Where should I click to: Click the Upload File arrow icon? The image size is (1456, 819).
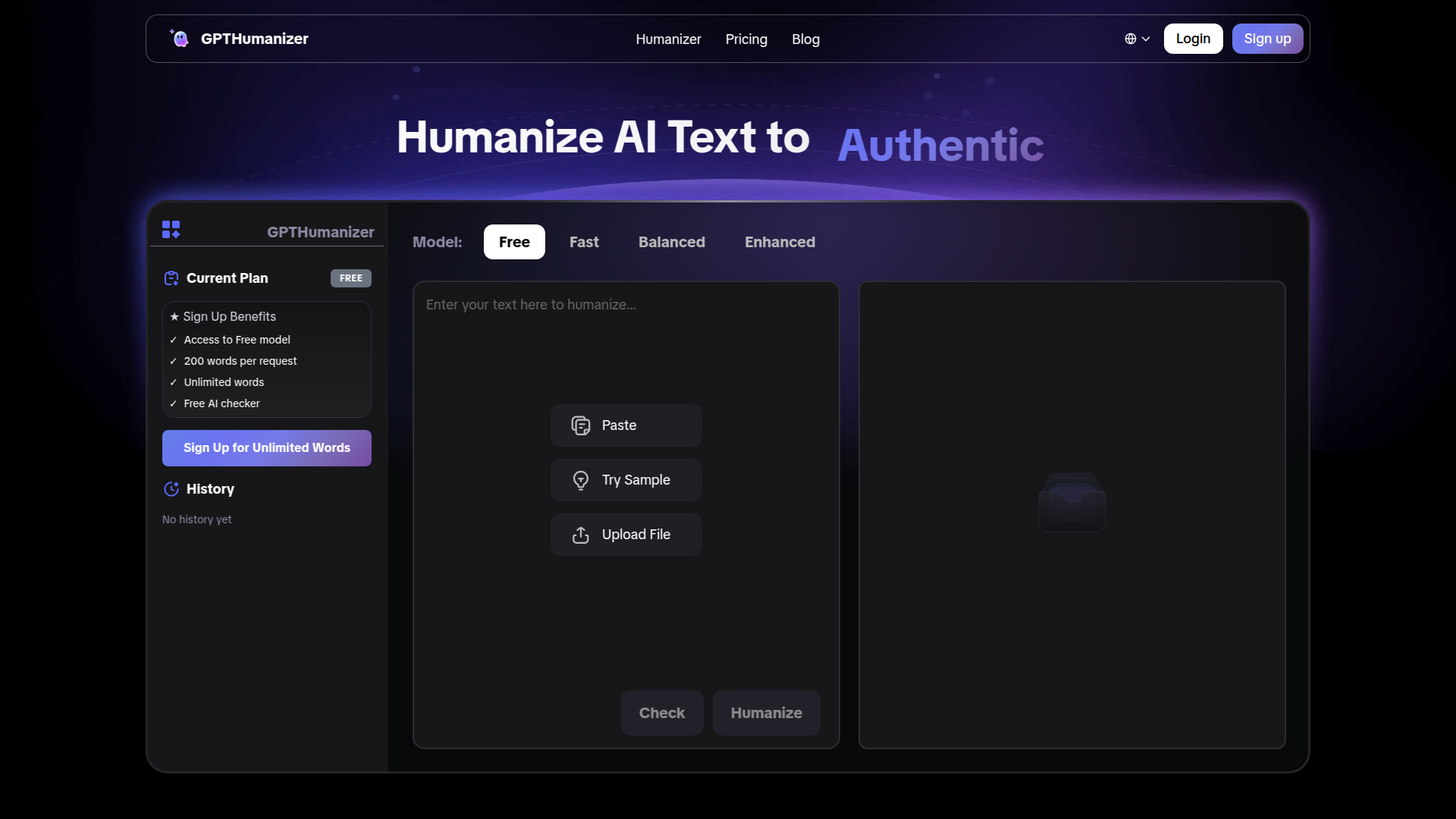(x=581, y=535)
